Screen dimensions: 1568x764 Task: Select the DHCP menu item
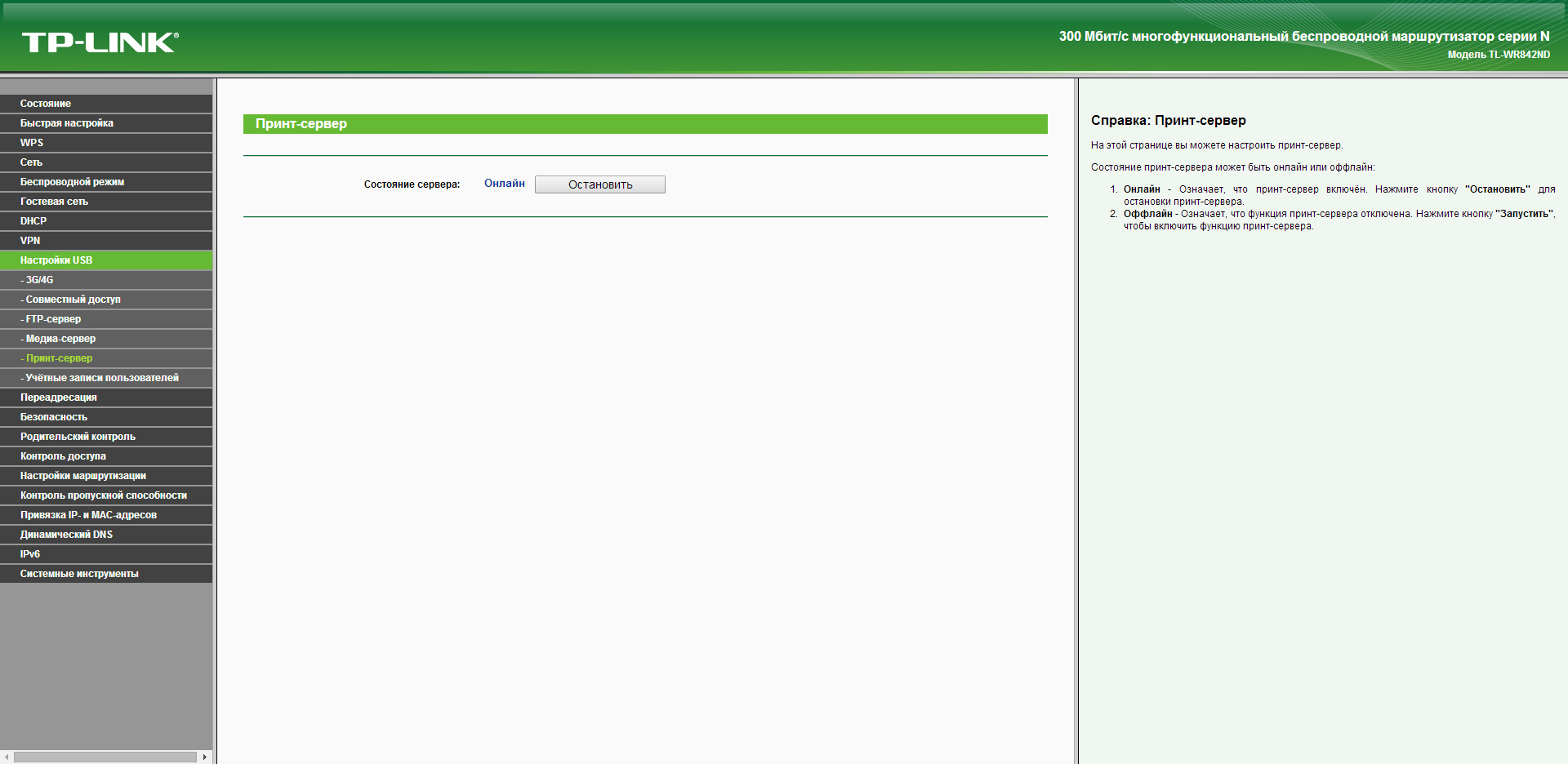pos(106,221)
